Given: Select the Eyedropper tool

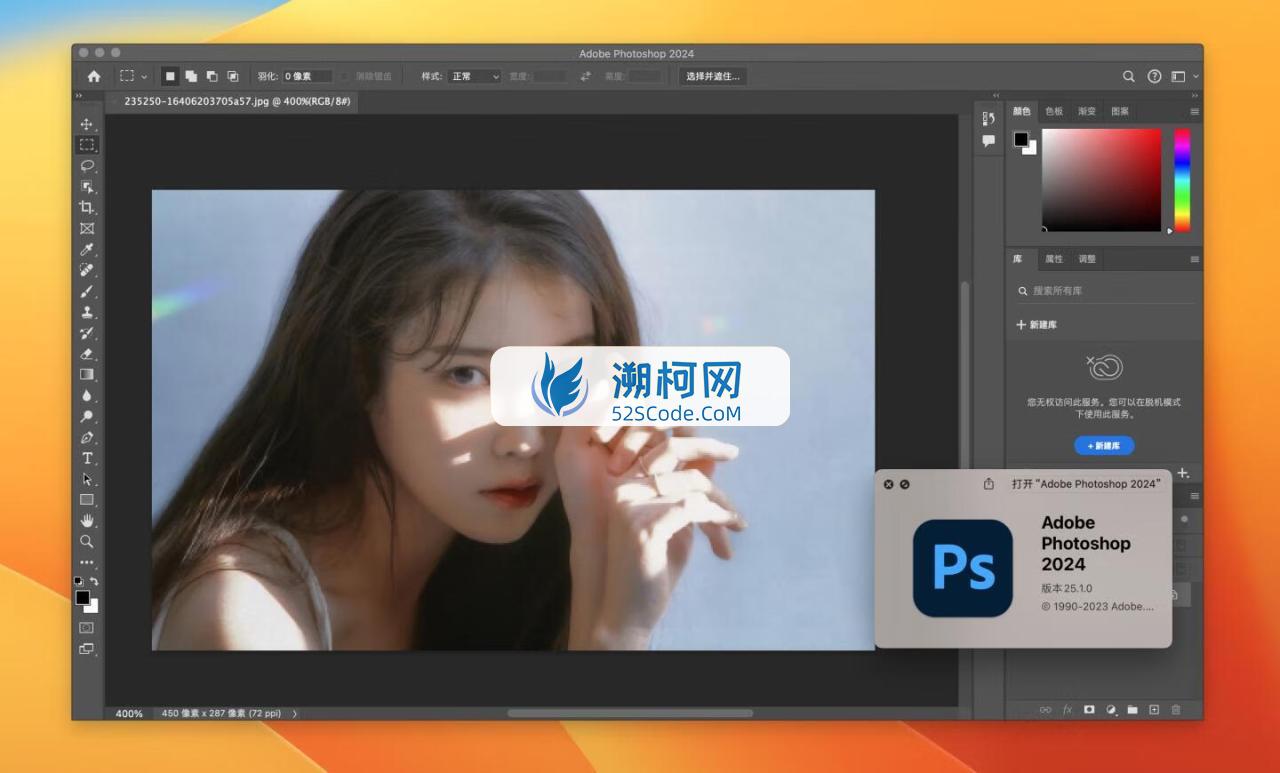Looking at the screenshot, I should [87, 249].
